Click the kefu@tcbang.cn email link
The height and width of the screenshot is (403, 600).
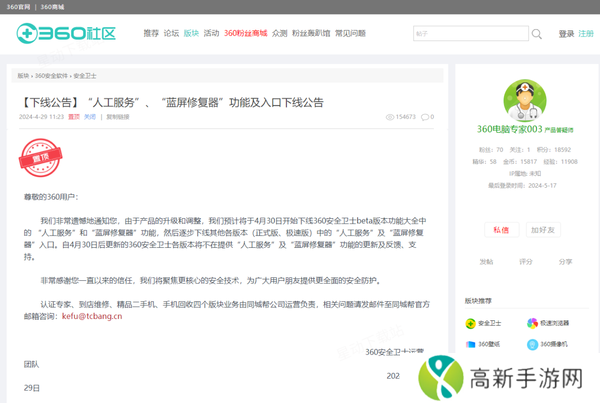tap(92, 316)
